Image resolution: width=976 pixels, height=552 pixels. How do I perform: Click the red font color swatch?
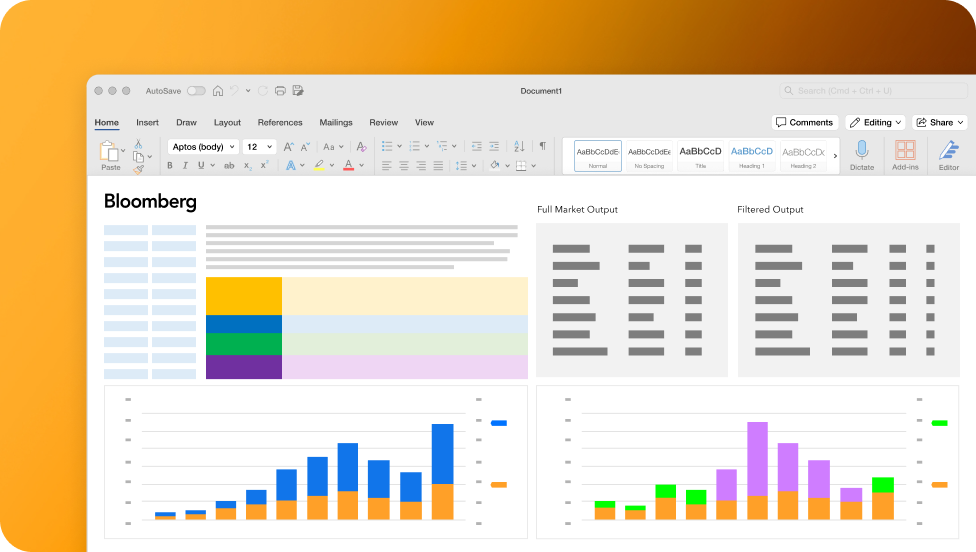point(348,165)
